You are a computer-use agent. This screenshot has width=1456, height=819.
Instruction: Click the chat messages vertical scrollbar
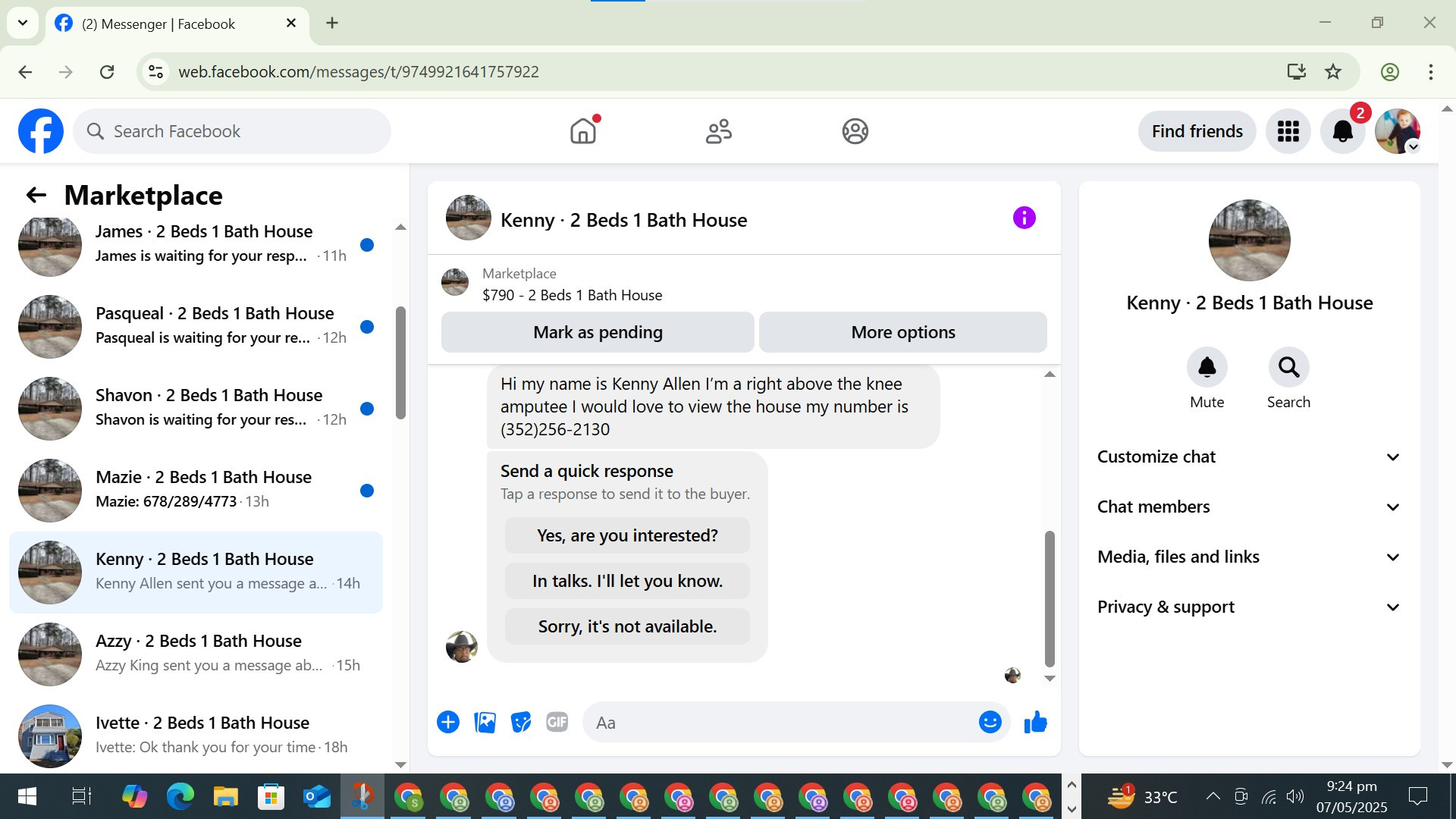[1050, 599]
